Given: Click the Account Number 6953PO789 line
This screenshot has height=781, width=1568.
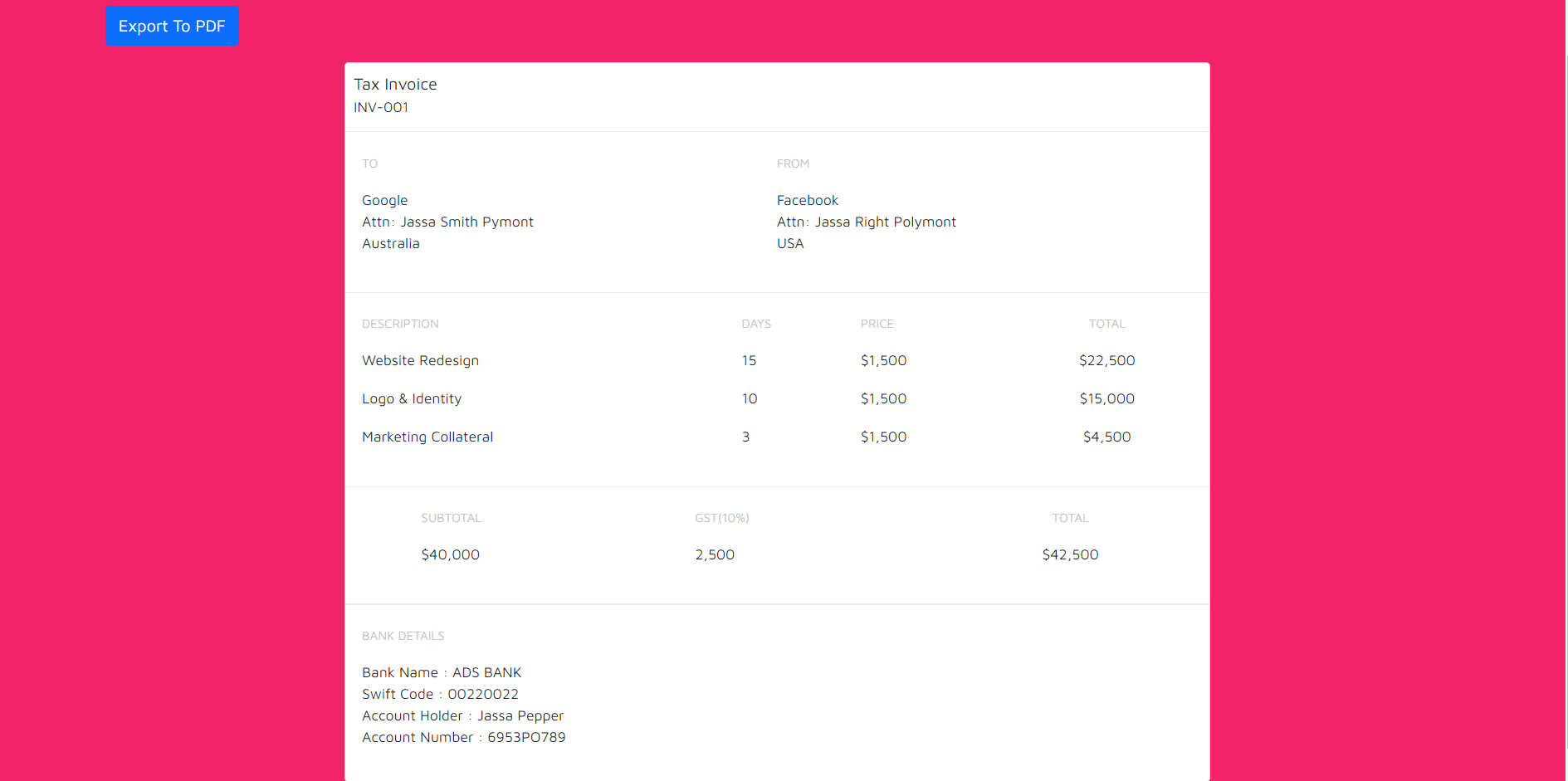Looking at the screenshot, I should [463, 738].
